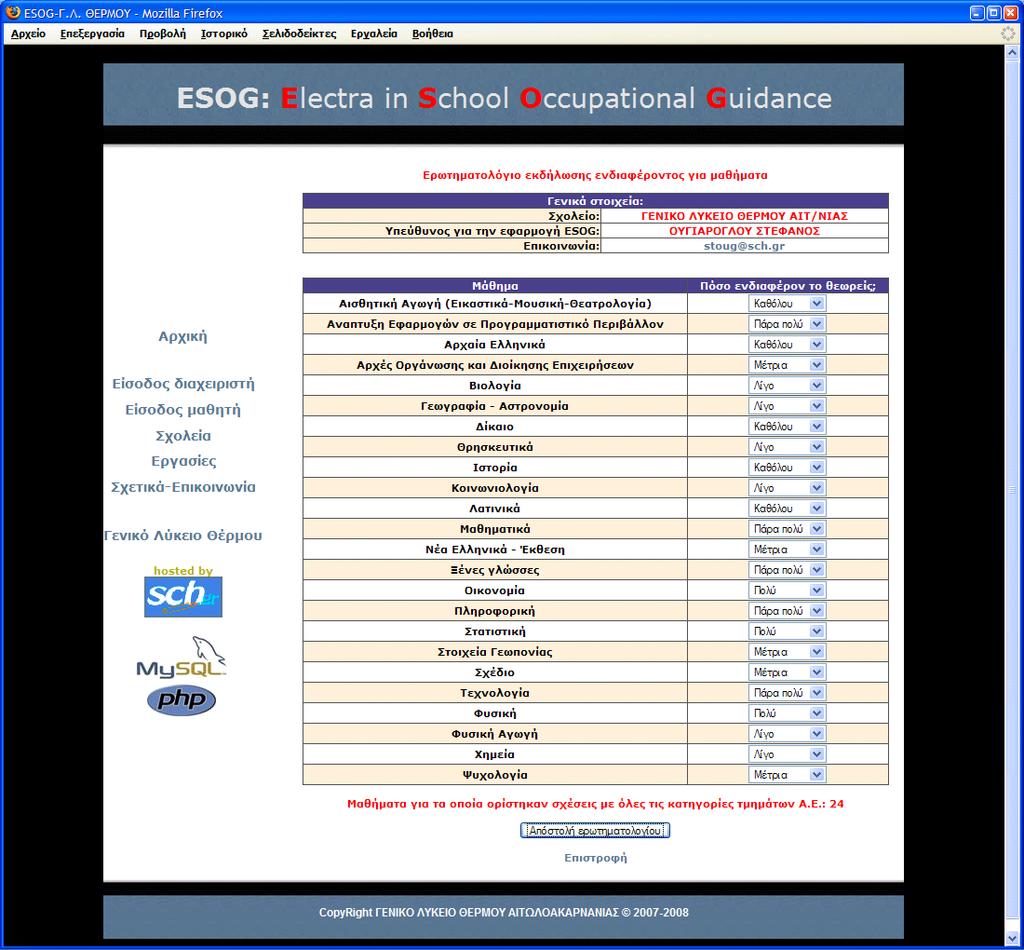Image resolution: width=1024 pixels, height=950 pixels.
Task: Open the Ιστορία interest dropdown
Action: (787, 467)
